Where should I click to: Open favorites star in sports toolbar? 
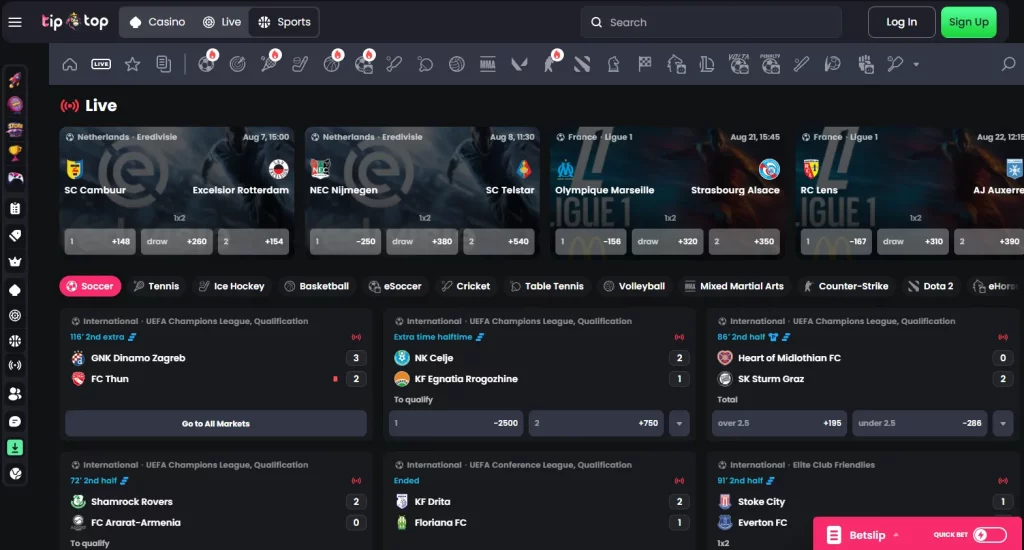(x=133, y=64)
